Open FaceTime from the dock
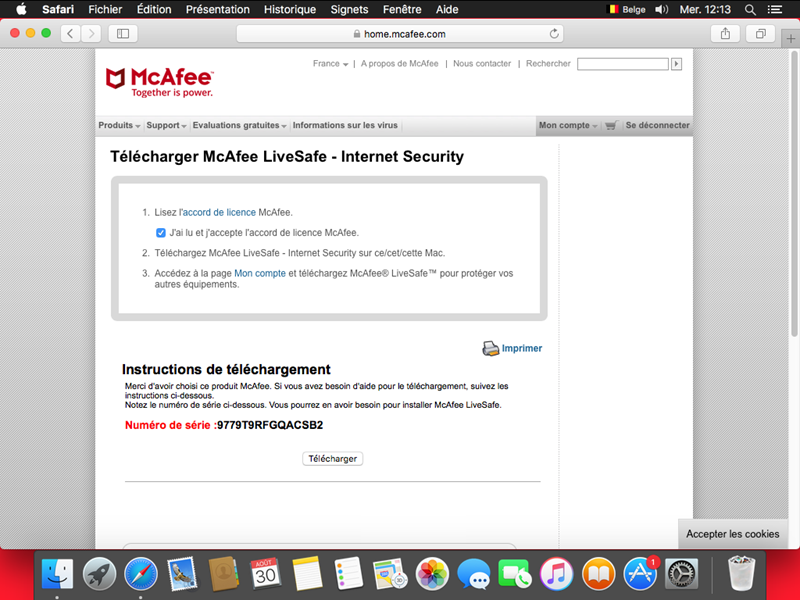 point(515,574)
